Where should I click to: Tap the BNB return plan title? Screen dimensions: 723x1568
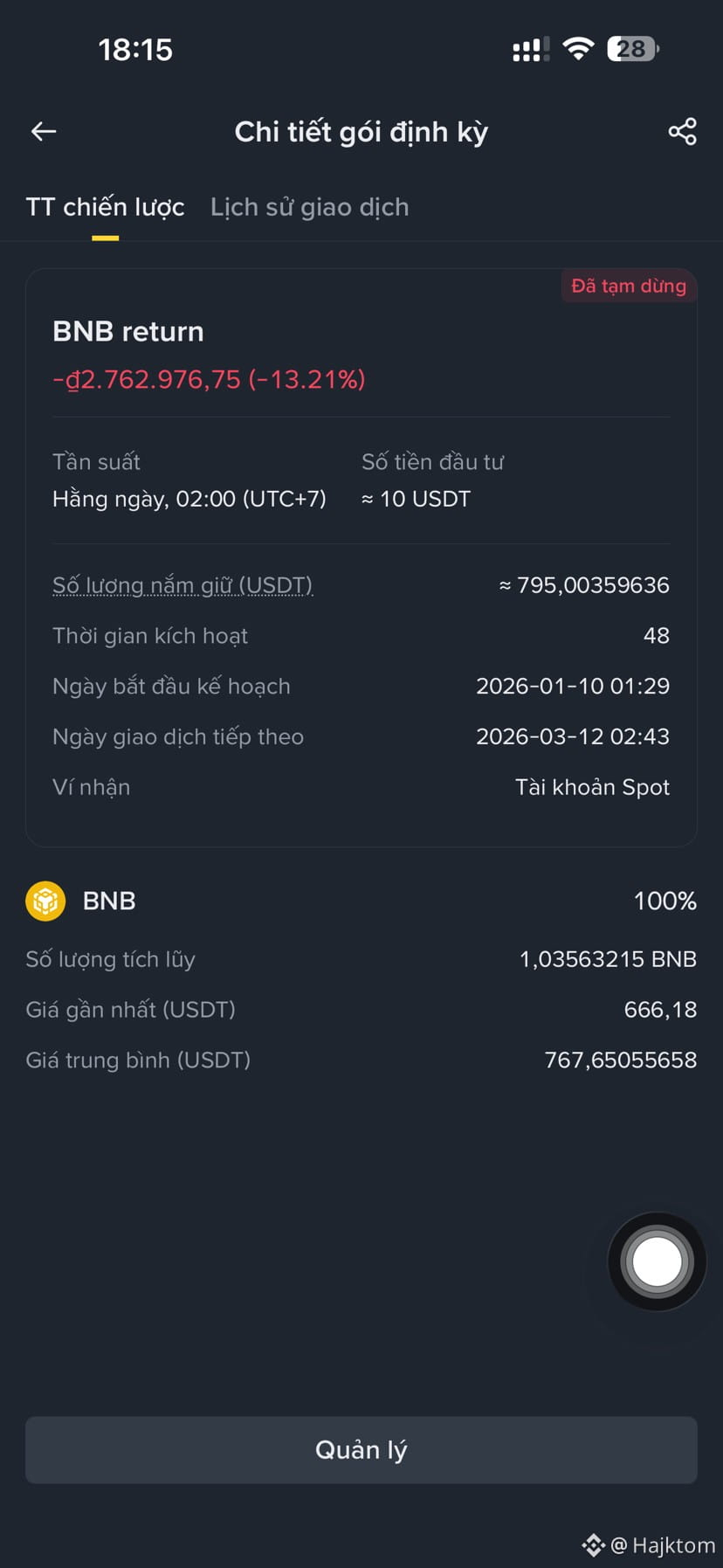128,332
